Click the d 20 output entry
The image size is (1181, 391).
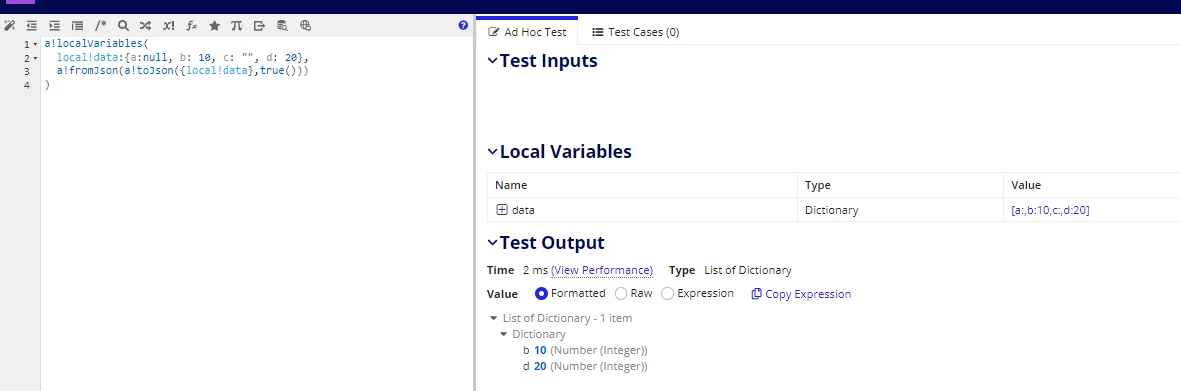[x=585, y=366]
